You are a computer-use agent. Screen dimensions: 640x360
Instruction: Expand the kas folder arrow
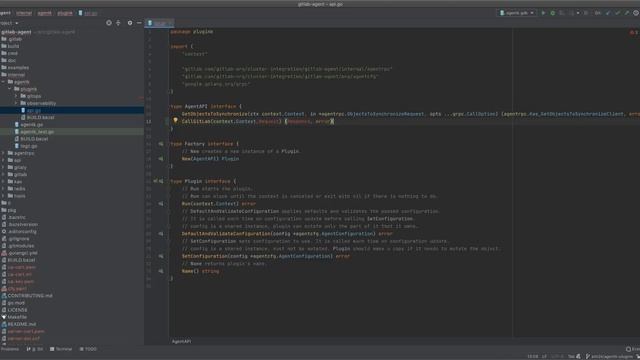(x=4, y=182)
